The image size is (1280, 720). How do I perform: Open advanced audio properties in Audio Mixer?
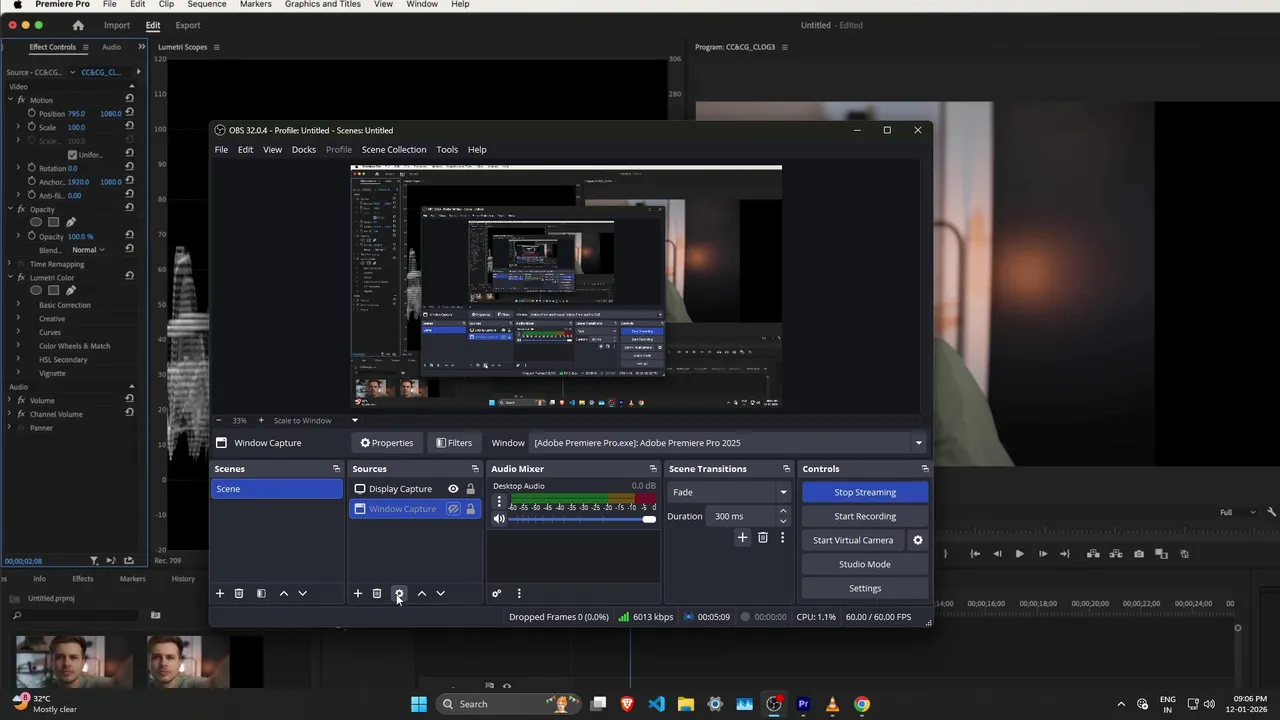click(x=496, y=593)
